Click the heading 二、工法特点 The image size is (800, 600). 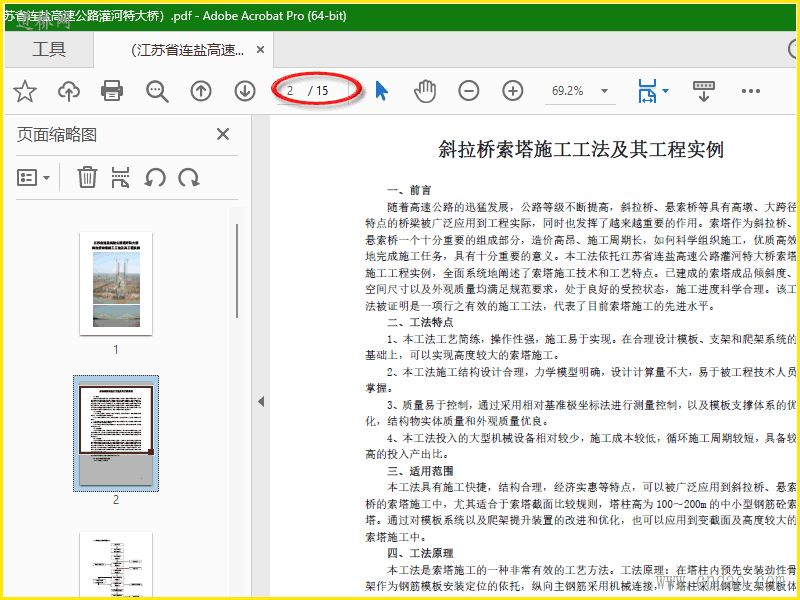[x=420, y=322]
